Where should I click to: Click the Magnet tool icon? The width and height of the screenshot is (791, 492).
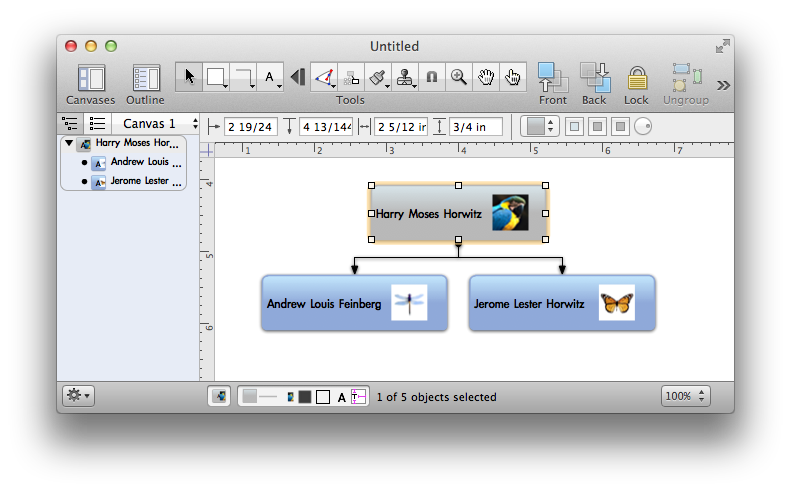click(432, 77)
